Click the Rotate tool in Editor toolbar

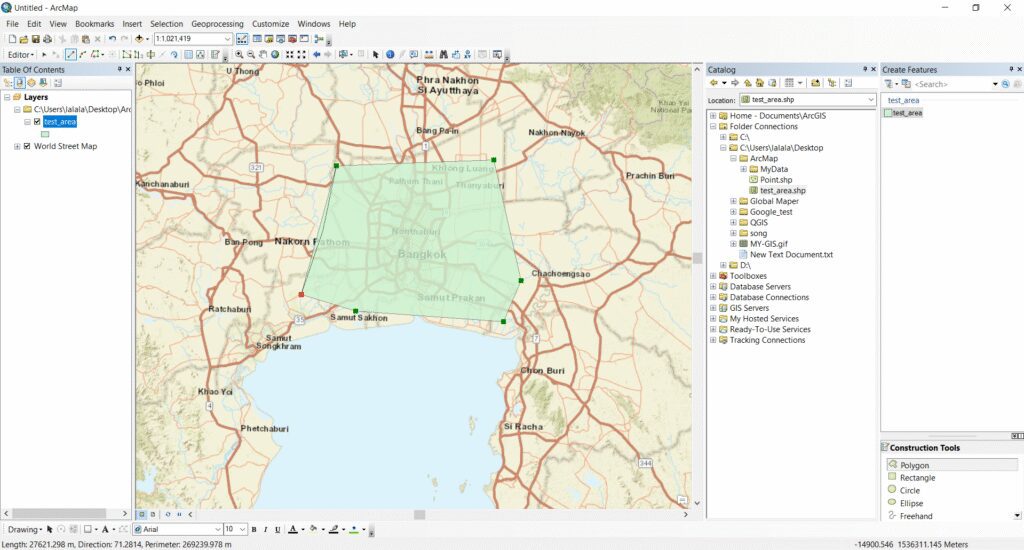pyautogui.click(x=174, y=55)
